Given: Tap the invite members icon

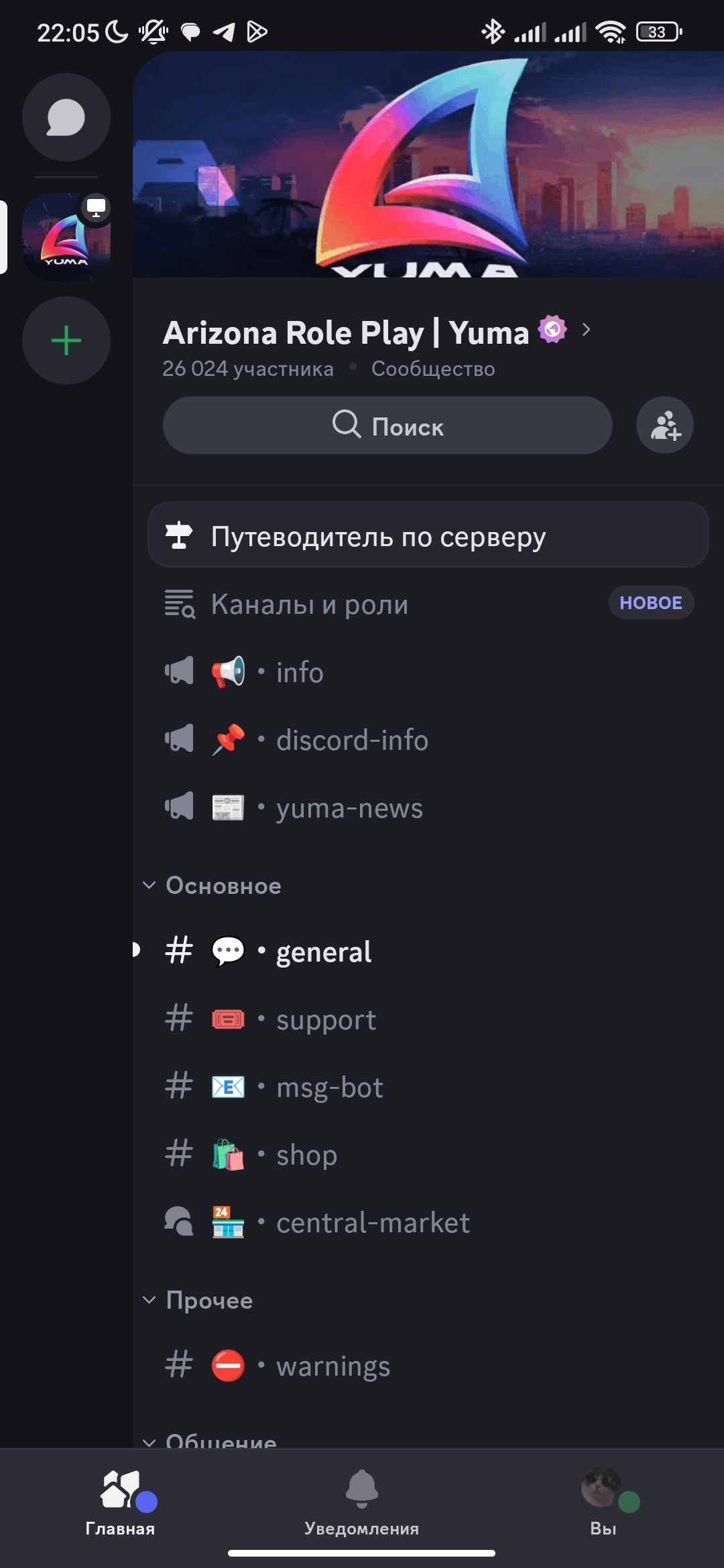Looking at the screenshot, I should coord(664,426).
